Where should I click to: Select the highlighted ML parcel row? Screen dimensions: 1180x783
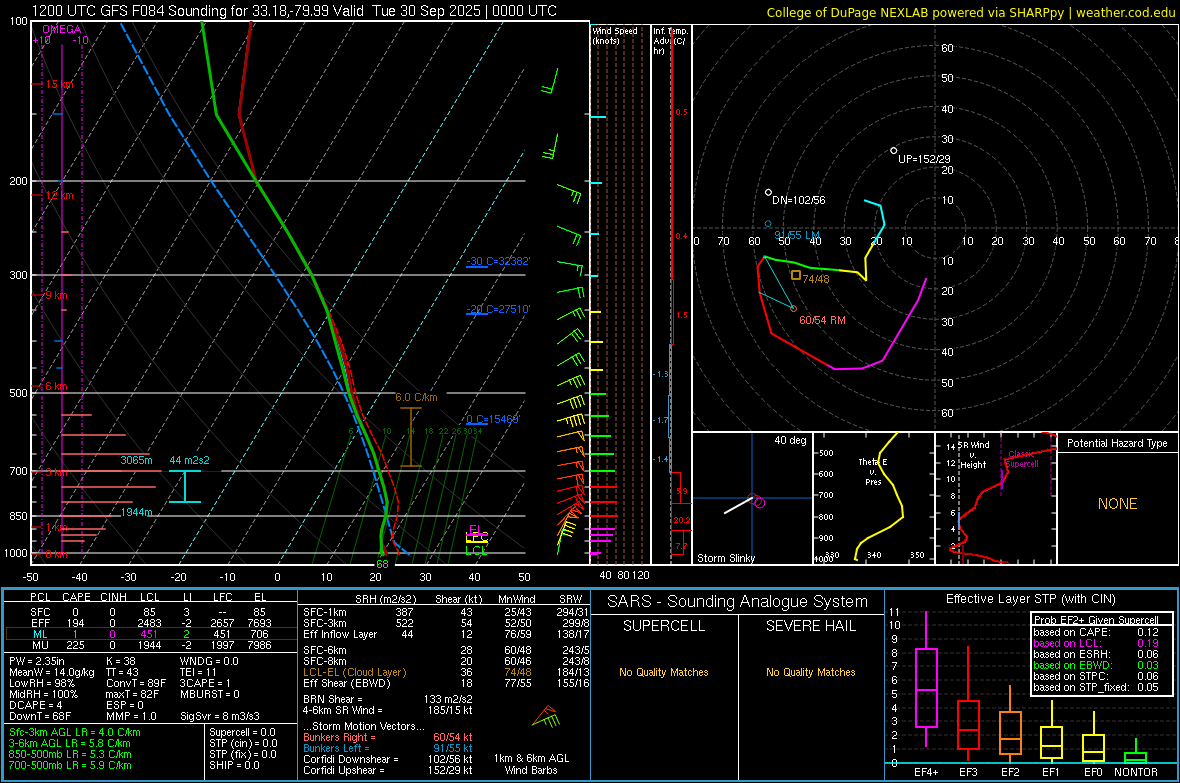click(151, 634)
